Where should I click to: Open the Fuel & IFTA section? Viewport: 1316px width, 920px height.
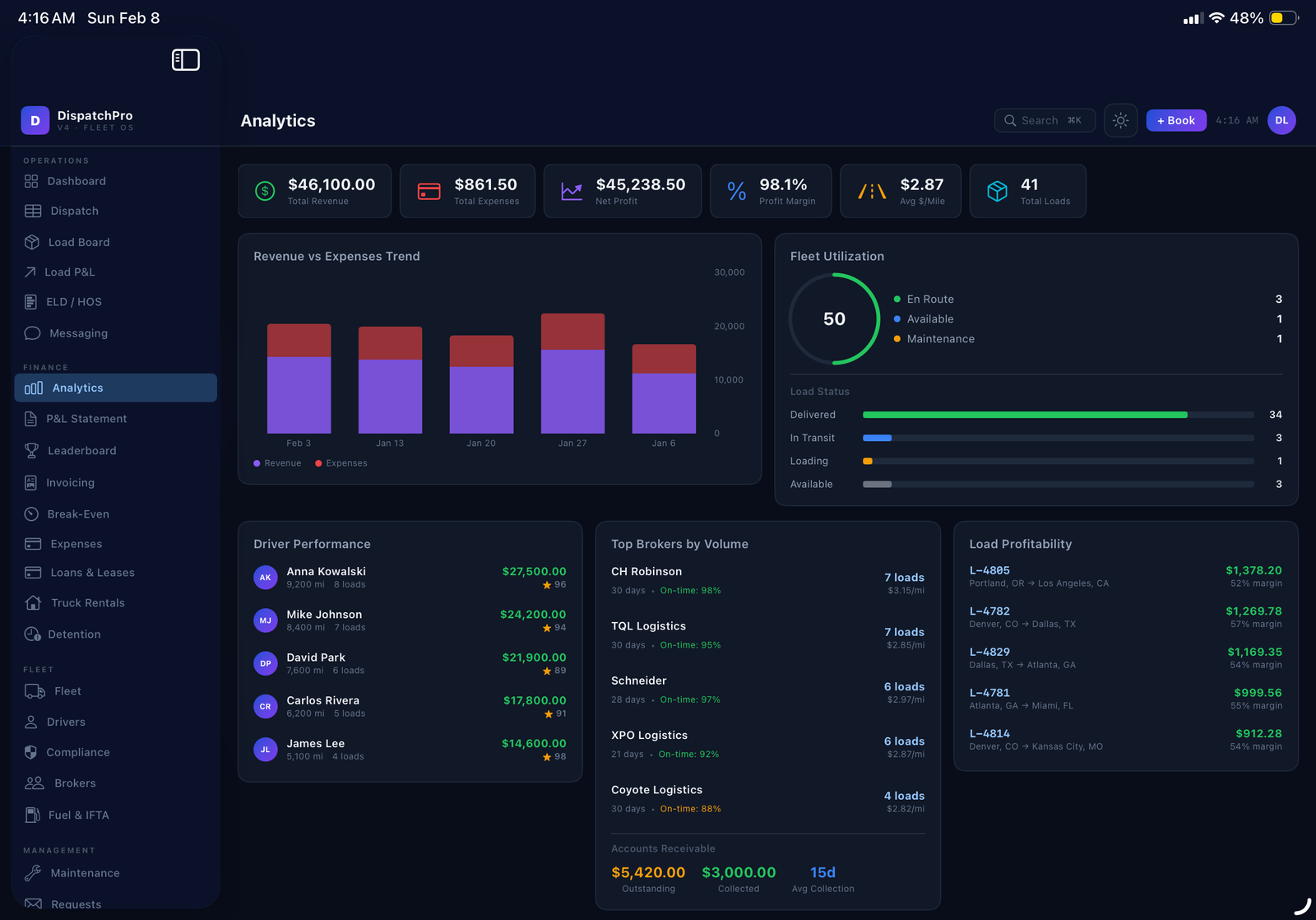click(x=79, y=815)
